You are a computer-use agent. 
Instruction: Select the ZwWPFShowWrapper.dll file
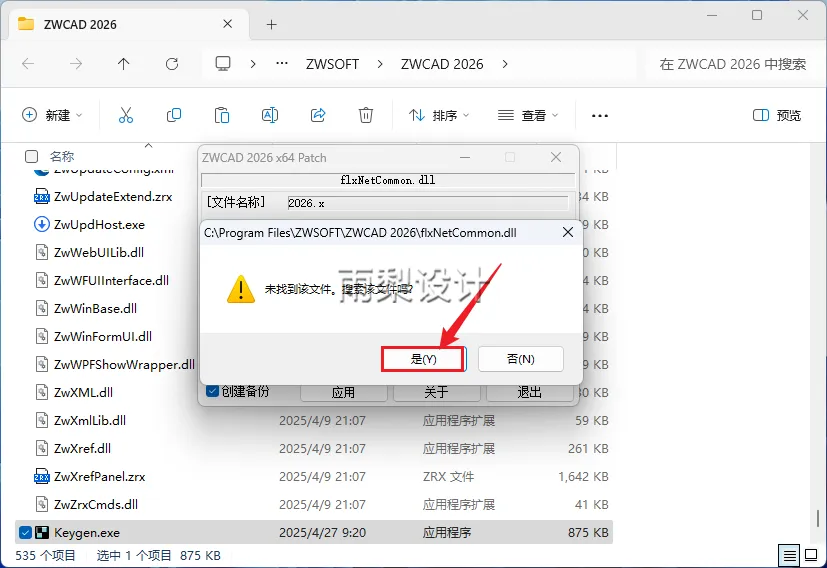coord(124,364)
